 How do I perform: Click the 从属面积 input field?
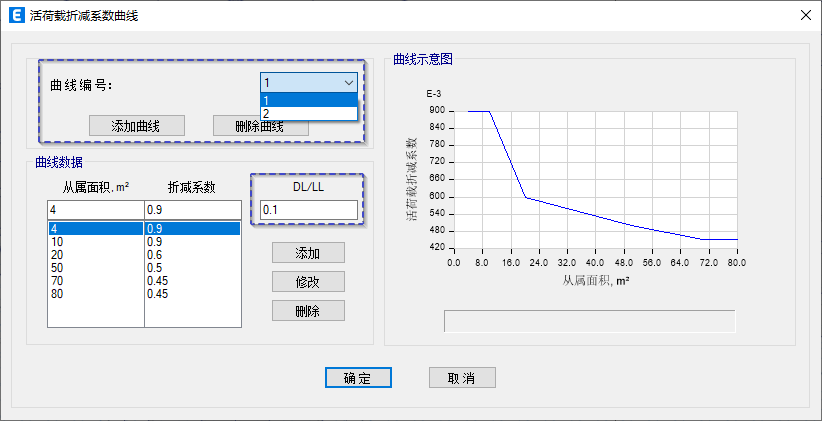point(95,210)
